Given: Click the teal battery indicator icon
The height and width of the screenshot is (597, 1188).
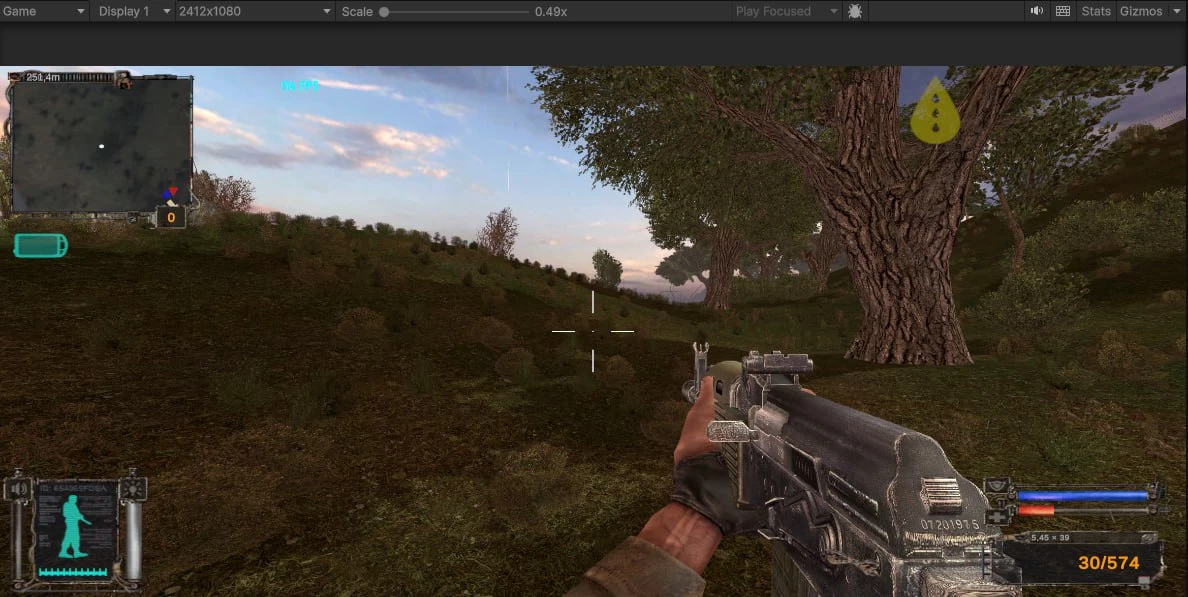Looking at the screenshot, I should (40, 245).
